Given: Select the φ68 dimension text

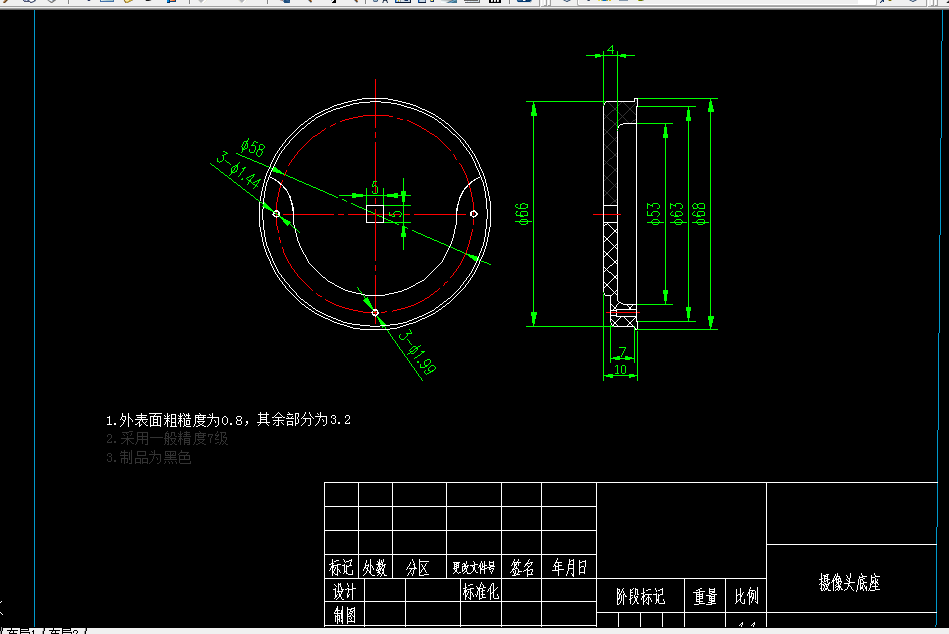Looking at the screenshot, I should 700,214.
